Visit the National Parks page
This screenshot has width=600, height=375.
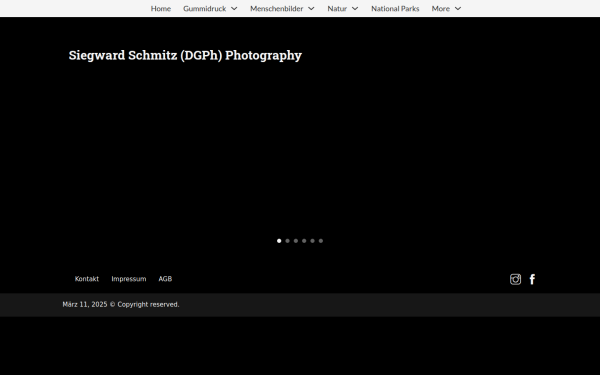click(x=395, y=8)
